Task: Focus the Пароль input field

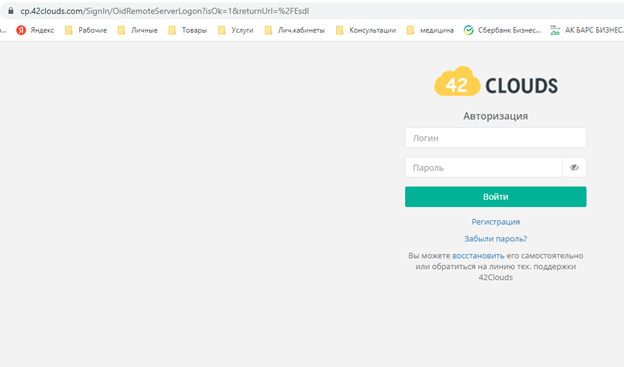Action: [484, 168]
